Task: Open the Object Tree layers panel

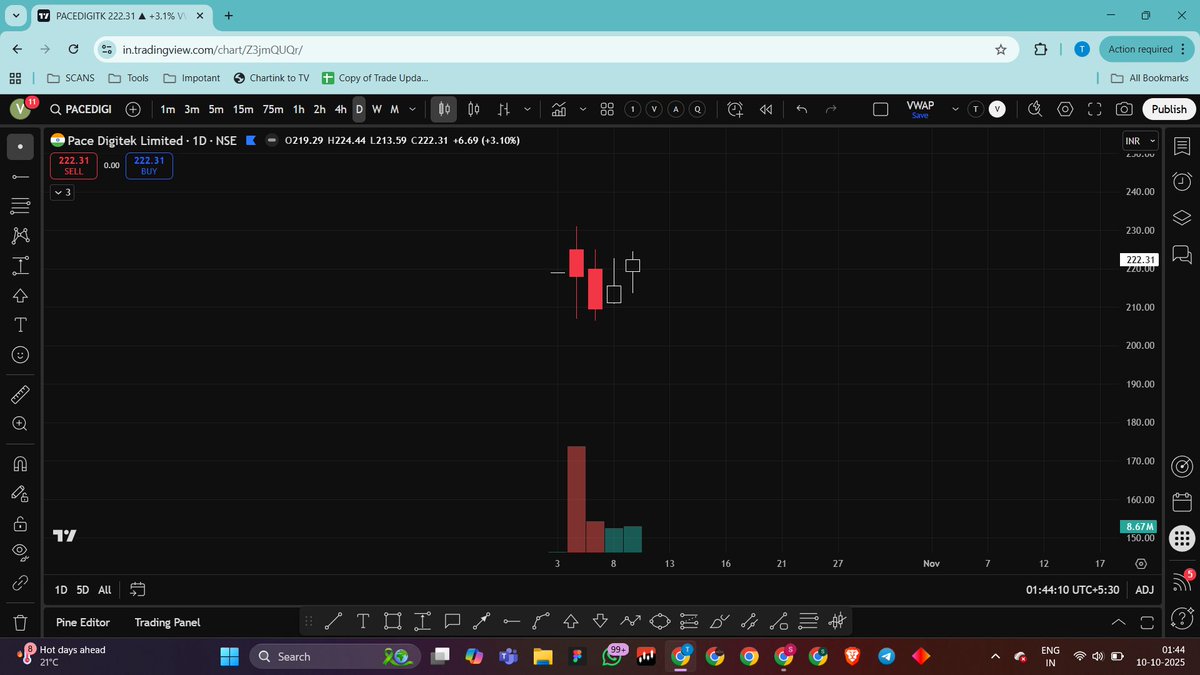Action: pyautogui.click(x=1181, y=215)
